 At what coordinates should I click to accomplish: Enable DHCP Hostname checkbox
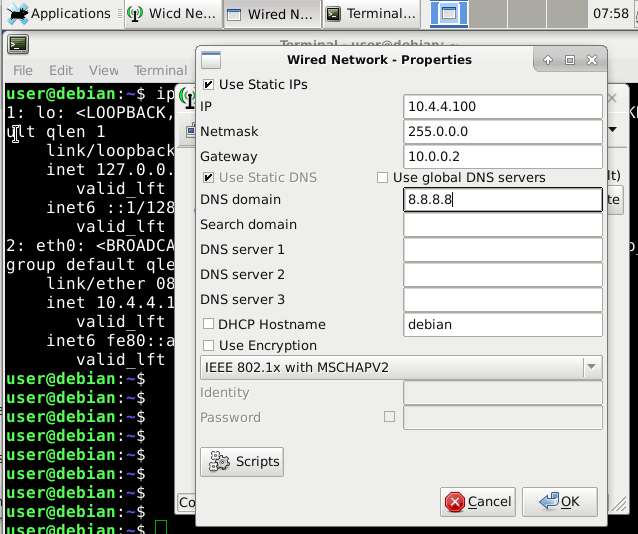[208, 324]
